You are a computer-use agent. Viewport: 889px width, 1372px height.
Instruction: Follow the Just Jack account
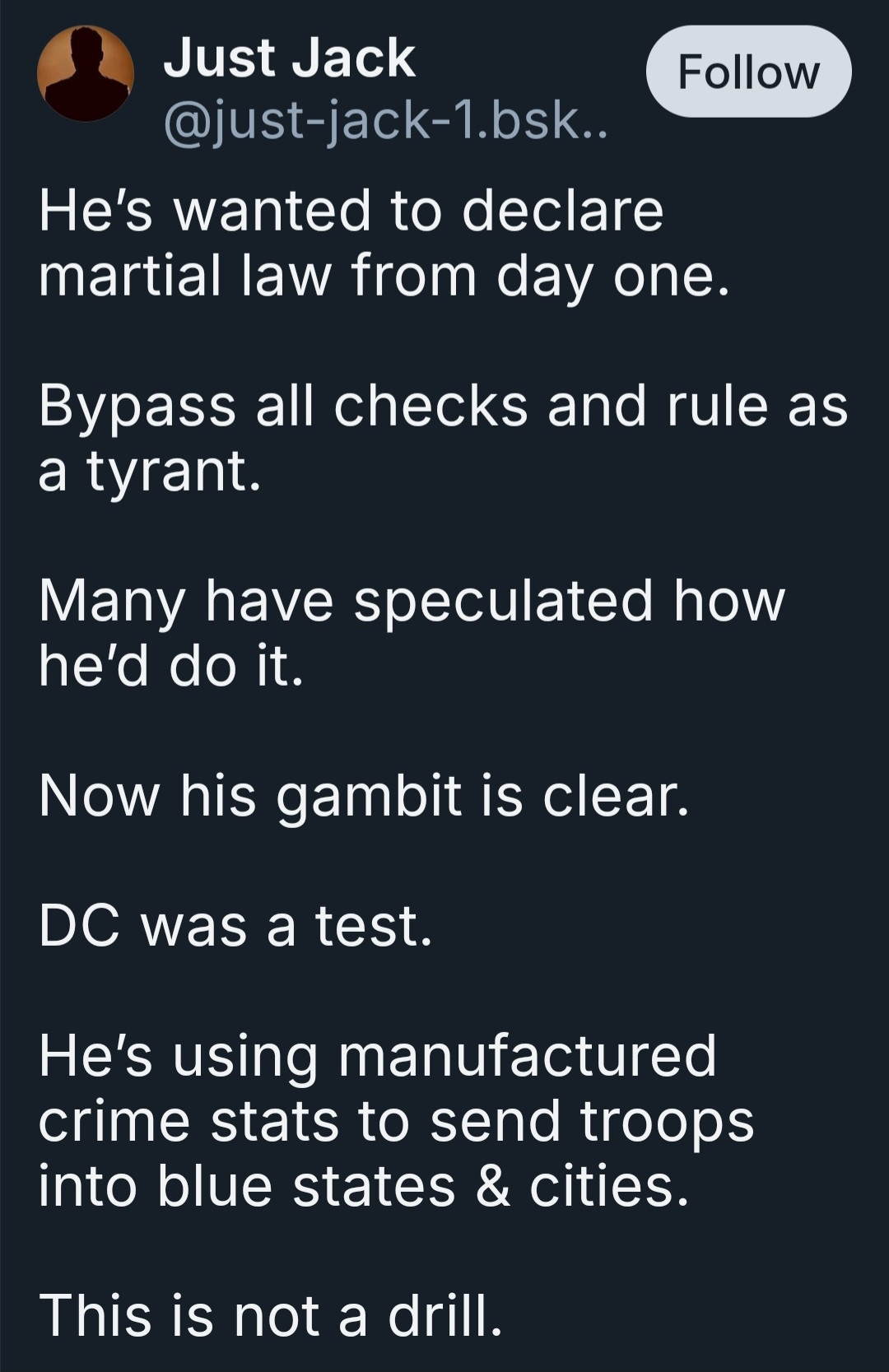coord(748,72)
